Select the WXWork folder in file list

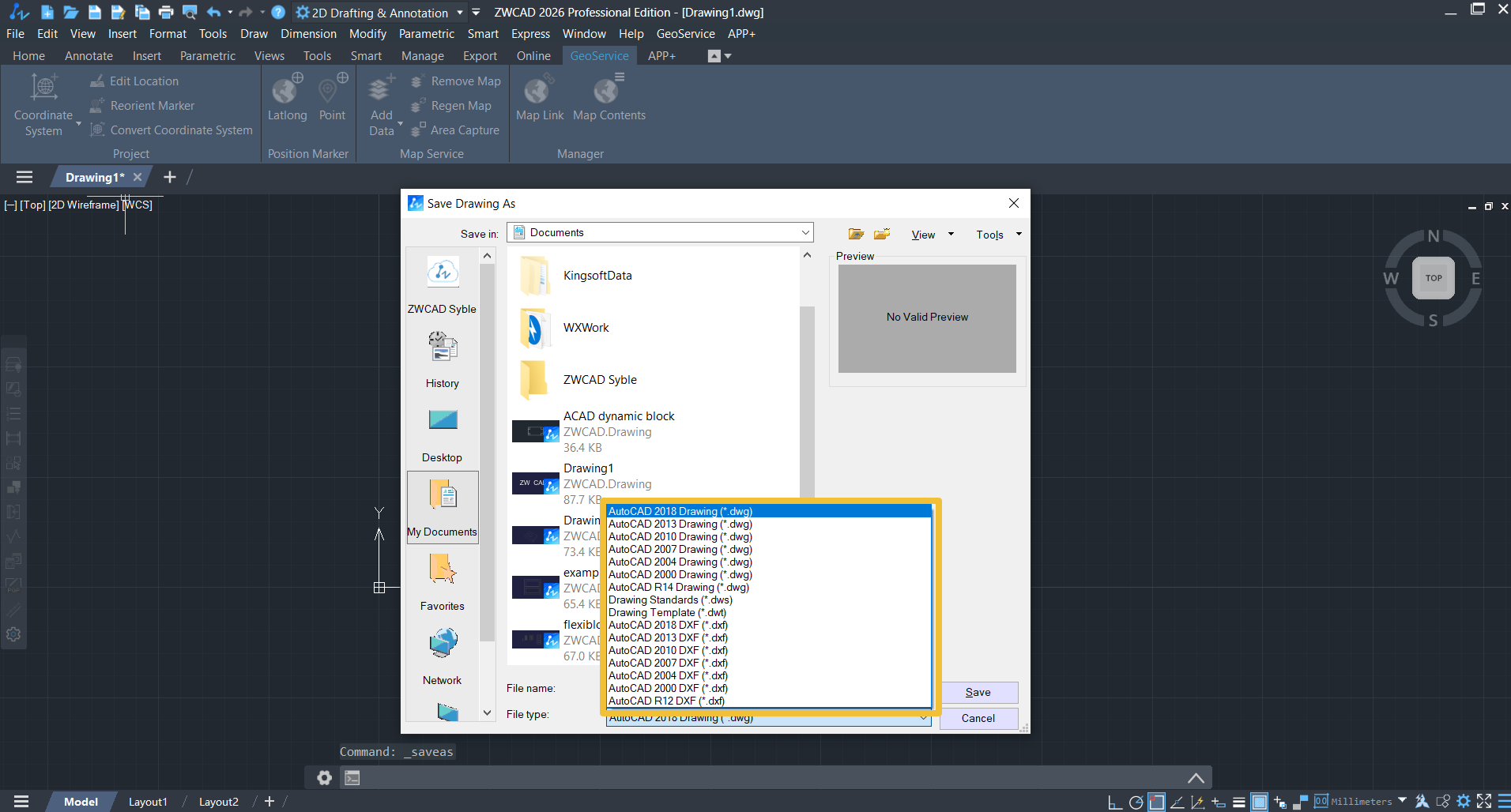point(586,328)
